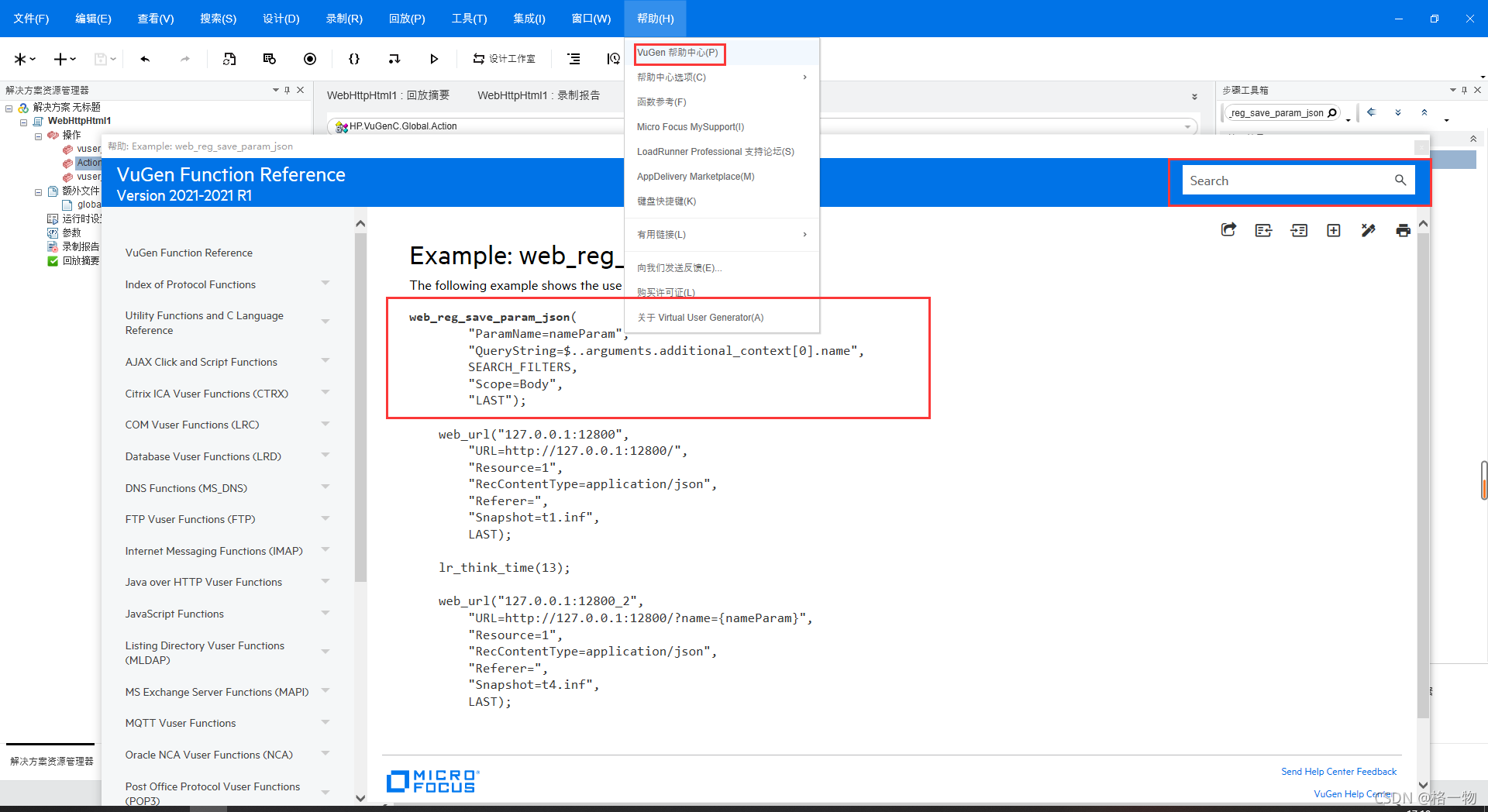
Task: Open 设计工作室 from the toolbar
Action: [x=505, y=59]
